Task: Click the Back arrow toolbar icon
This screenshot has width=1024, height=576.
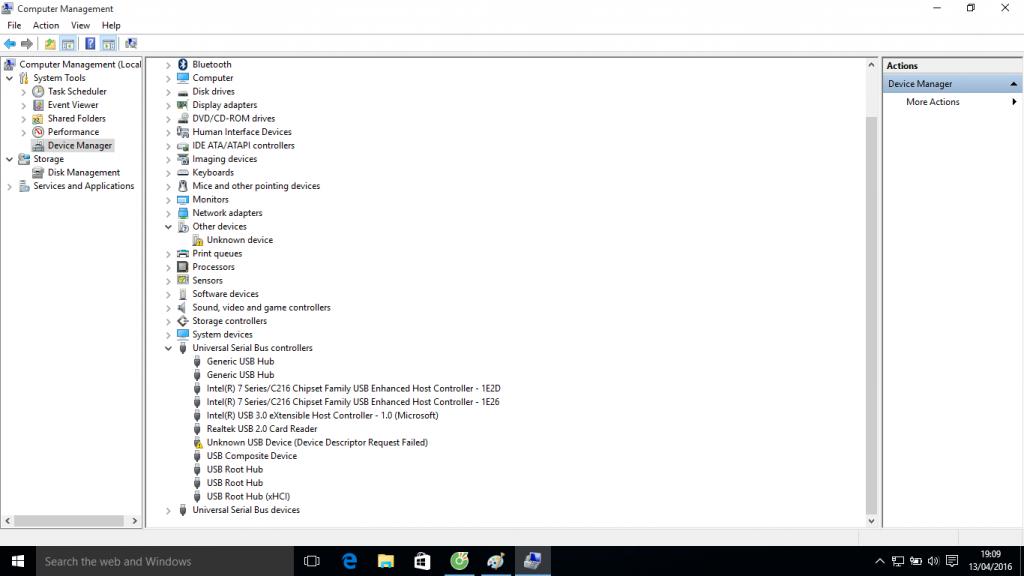Action: pyautogui.click(x=10, y=44)
